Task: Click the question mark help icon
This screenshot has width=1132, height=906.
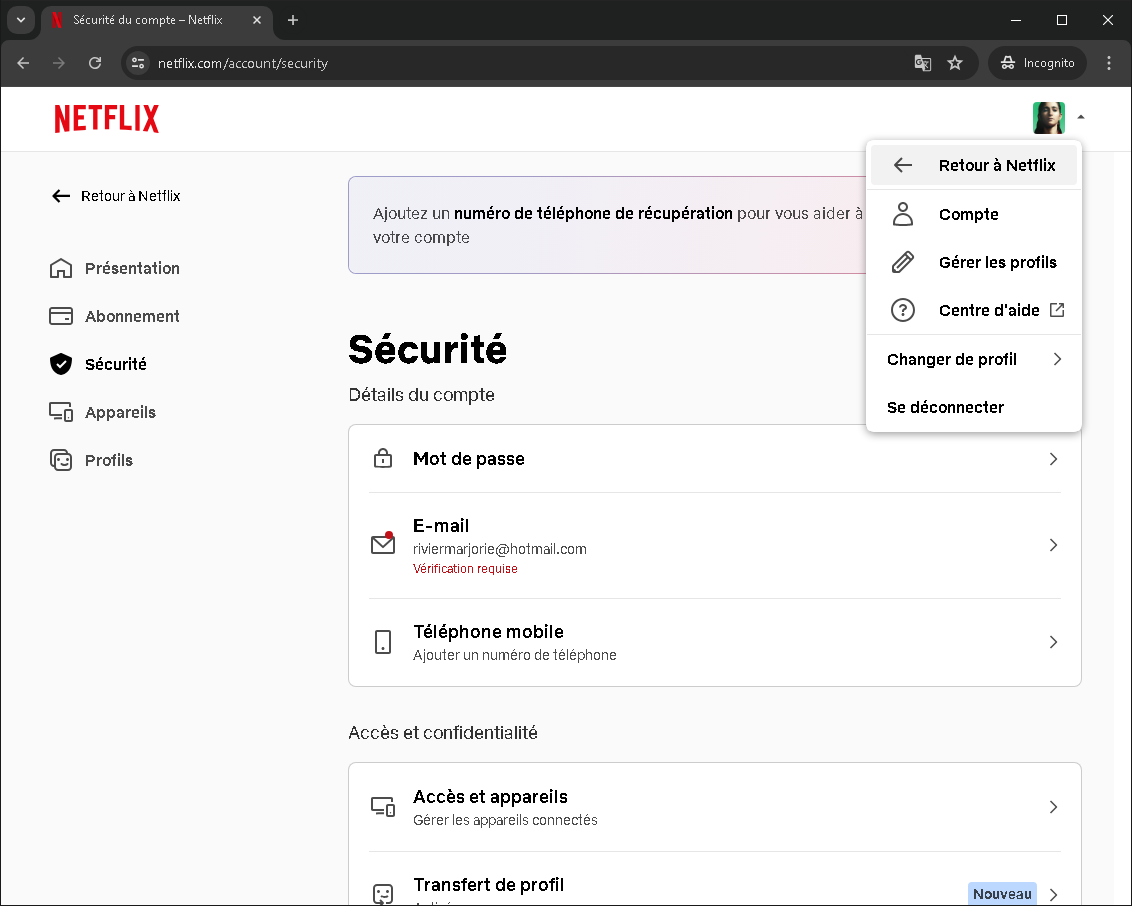Action: tap(902, 310)
